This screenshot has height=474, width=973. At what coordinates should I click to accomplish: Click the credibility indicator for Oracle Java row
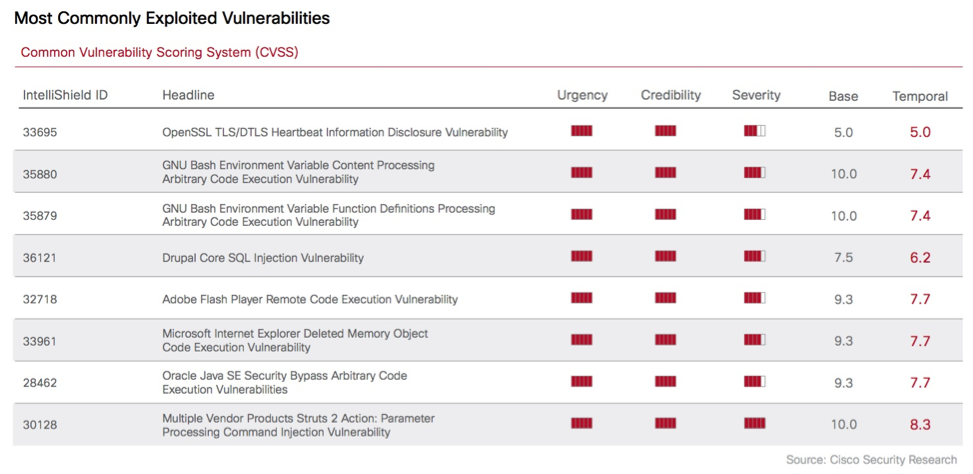tap(665, 382)
